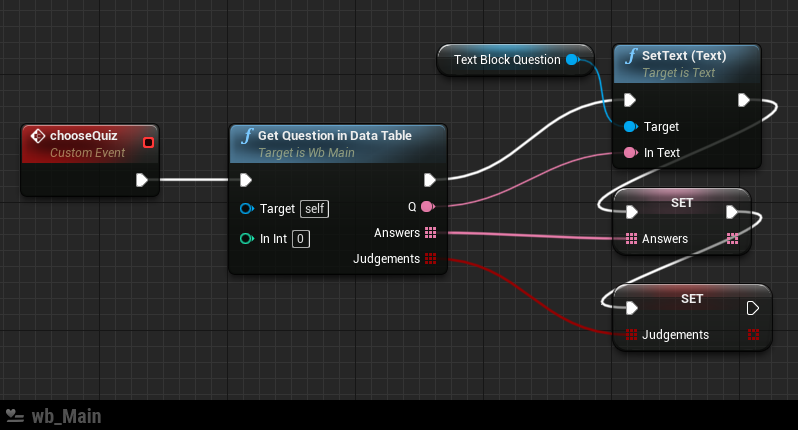Click the blue Target pin on SetText
The image size is (798, 430).
[631, 126]
